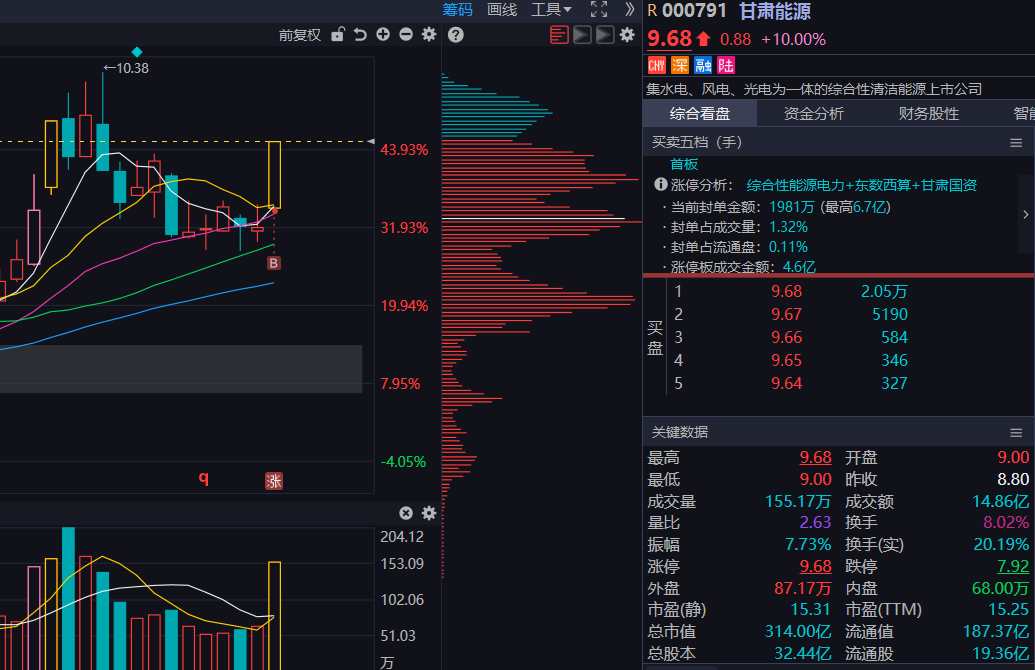The height and width of the screenshot is (670, 1035).
Task: Click the 10.38 high price label
Action: pyautogui.click(x=127, y=68)
